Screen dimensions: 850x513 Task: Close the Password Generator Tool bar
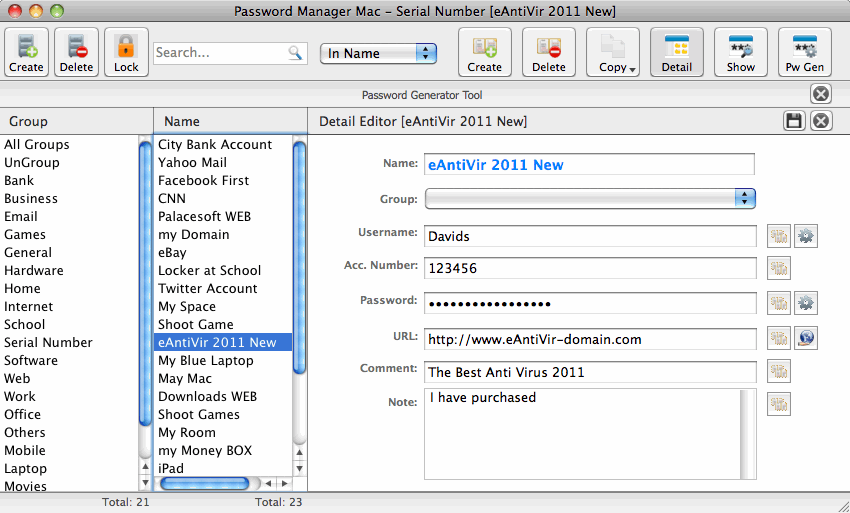pyautogui.click(x=821, y=94)
